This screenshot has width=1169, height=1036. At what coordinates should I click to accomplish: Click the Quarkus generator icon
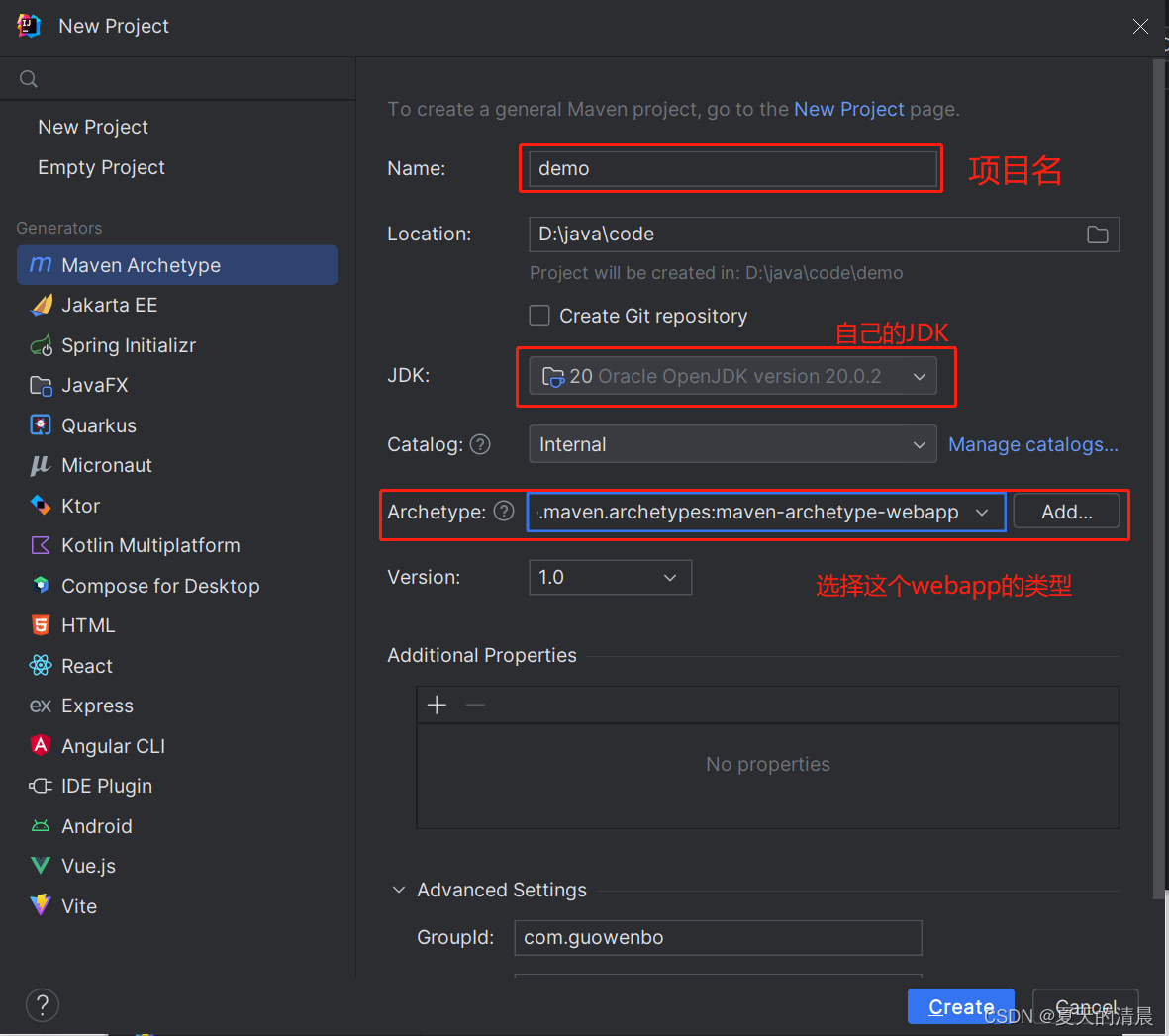[41, 424]
